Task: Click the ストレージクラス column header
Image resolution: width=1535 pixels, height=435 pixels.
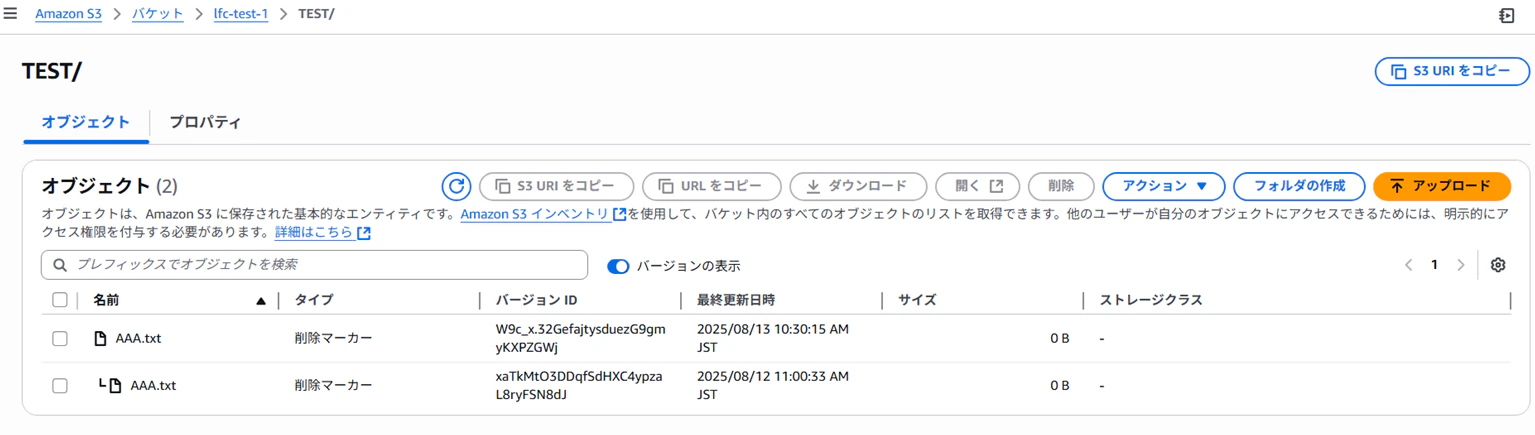Action: [x=1151, y=300]
